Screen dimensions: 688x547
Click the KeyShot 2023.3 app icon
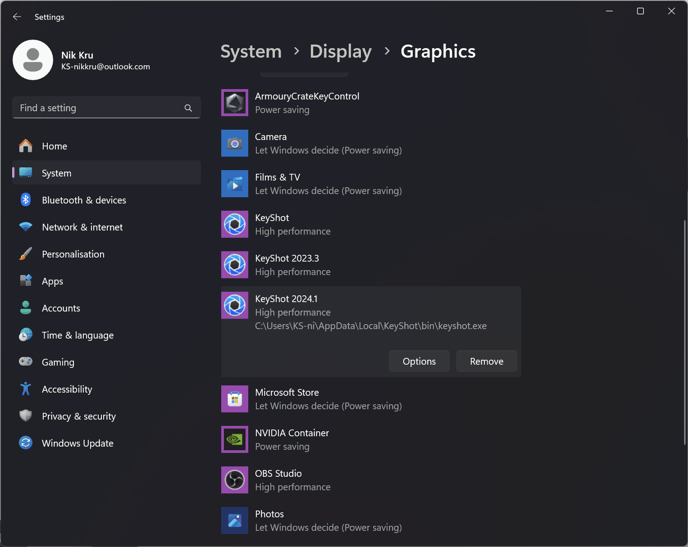coord(234,265)
